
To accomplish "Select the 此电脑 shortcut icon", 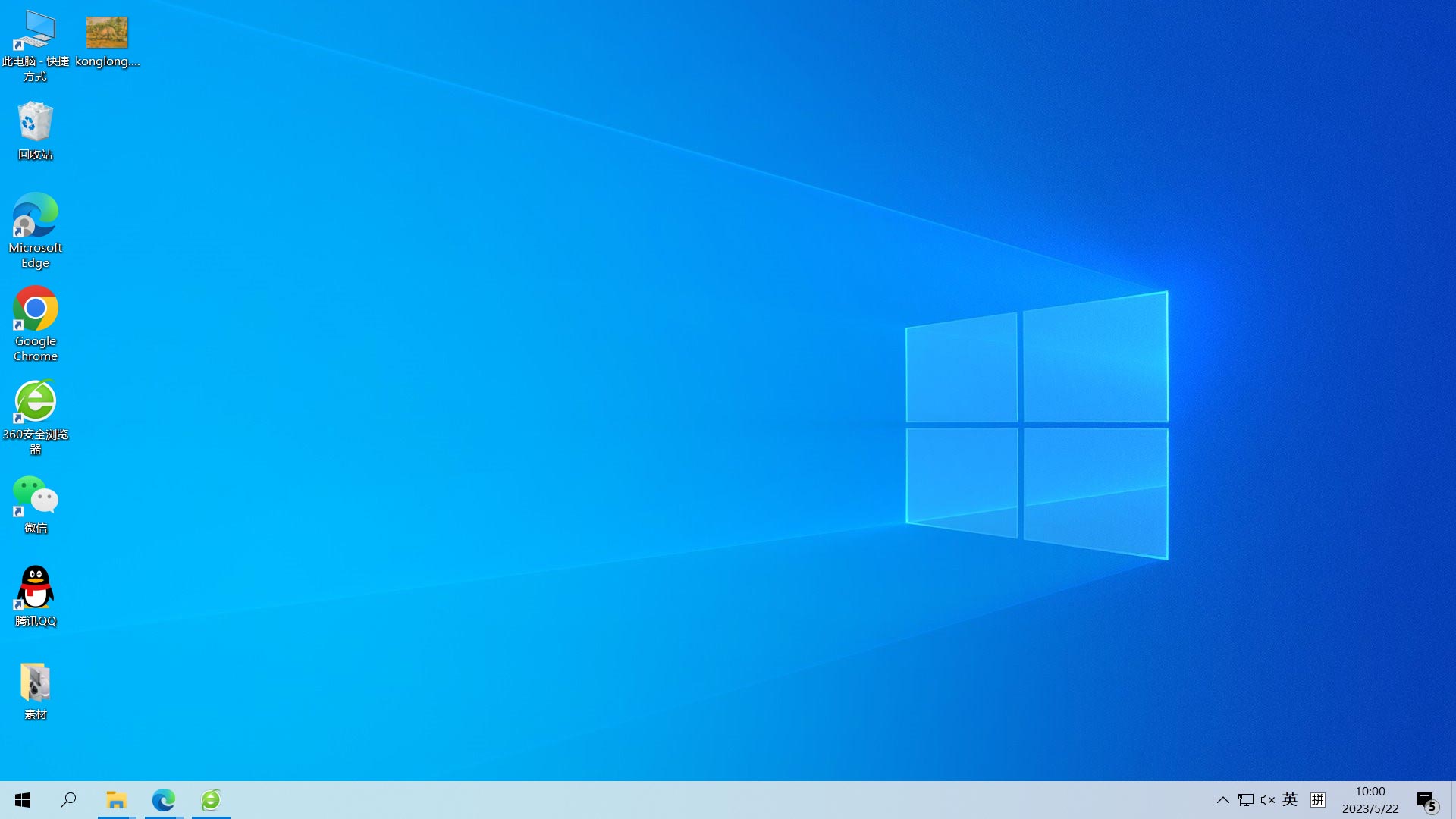I will click(x=35, y=32).
